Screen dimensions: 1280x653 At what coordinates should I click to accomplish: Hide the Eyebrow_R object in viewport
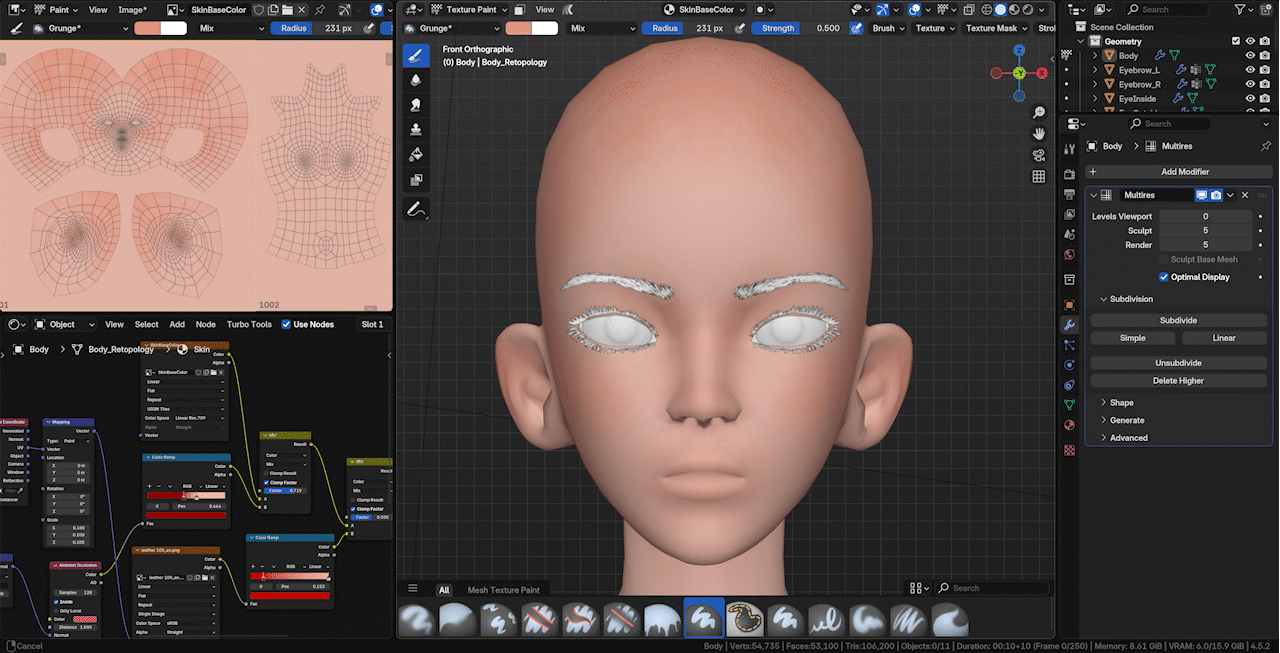(x=1250, y=84)
